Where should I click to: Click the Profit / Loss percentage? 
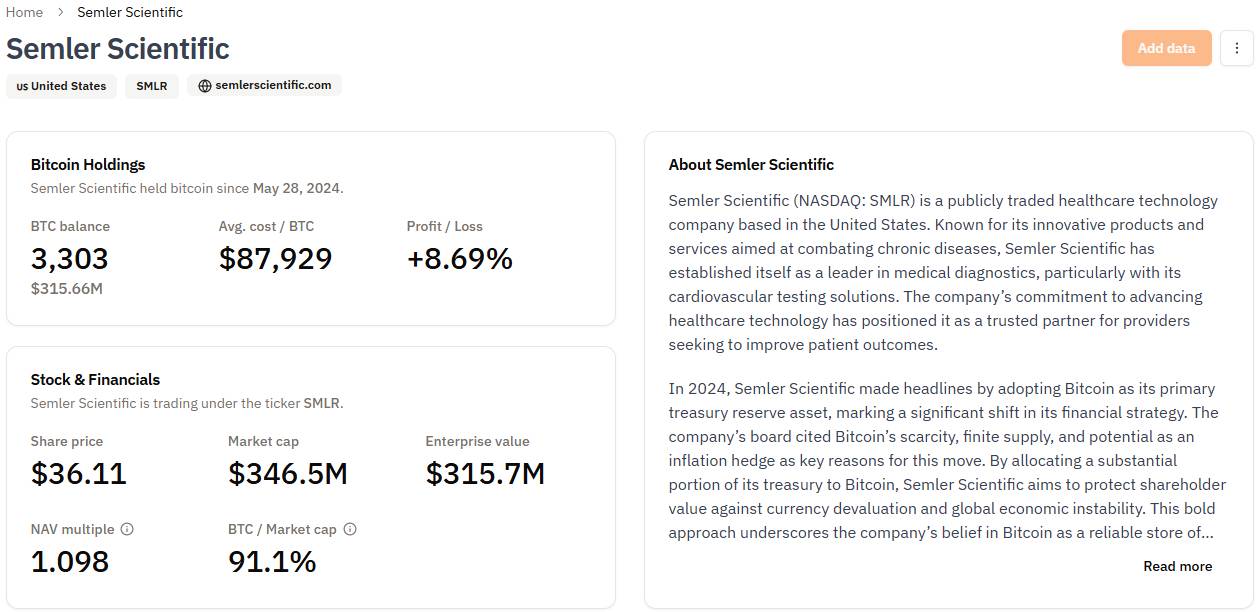459,259
